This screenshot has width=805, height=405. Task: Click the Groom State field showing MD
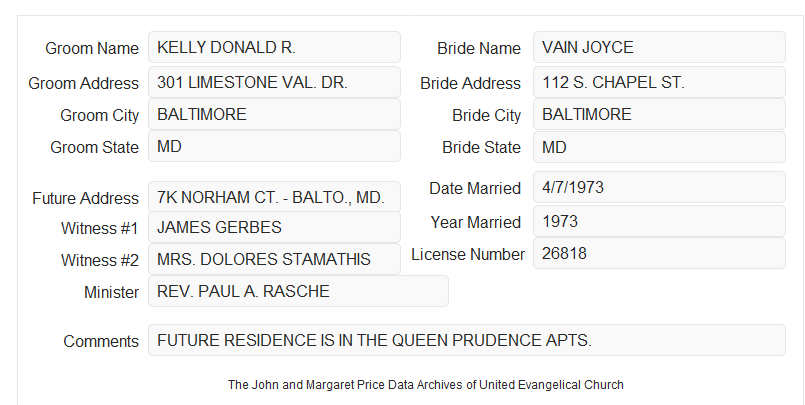pyautogui.click(x=274, y=146)
